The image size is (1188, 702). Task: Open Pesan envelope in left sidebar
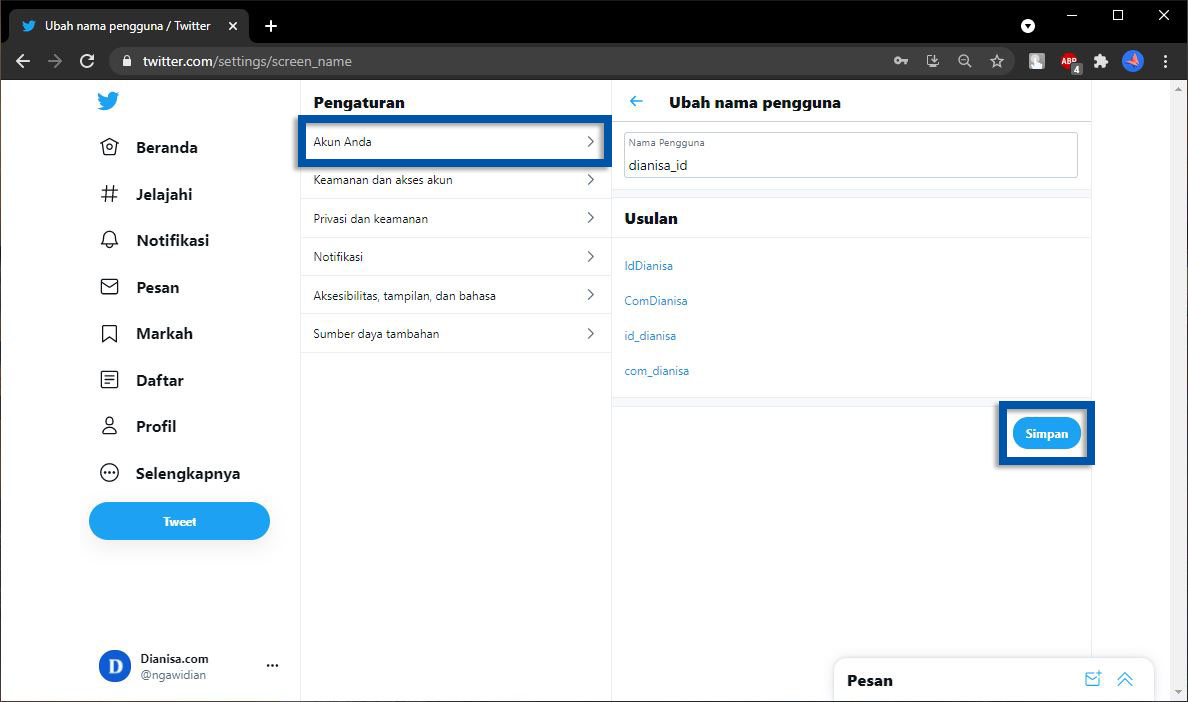pyautogui.click(x=141, y=287)
